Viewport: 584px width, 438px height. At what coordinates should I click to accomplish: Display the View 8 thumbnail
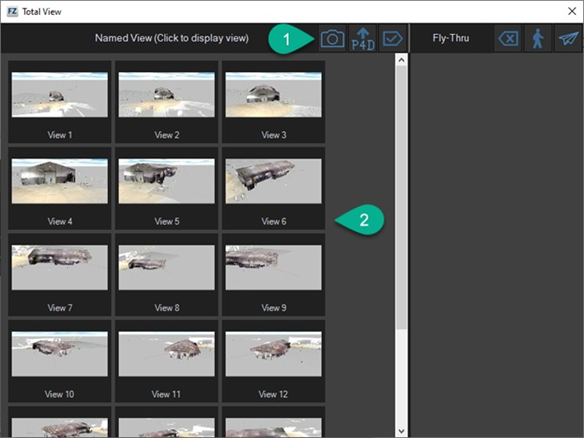[x=166, y=275]
